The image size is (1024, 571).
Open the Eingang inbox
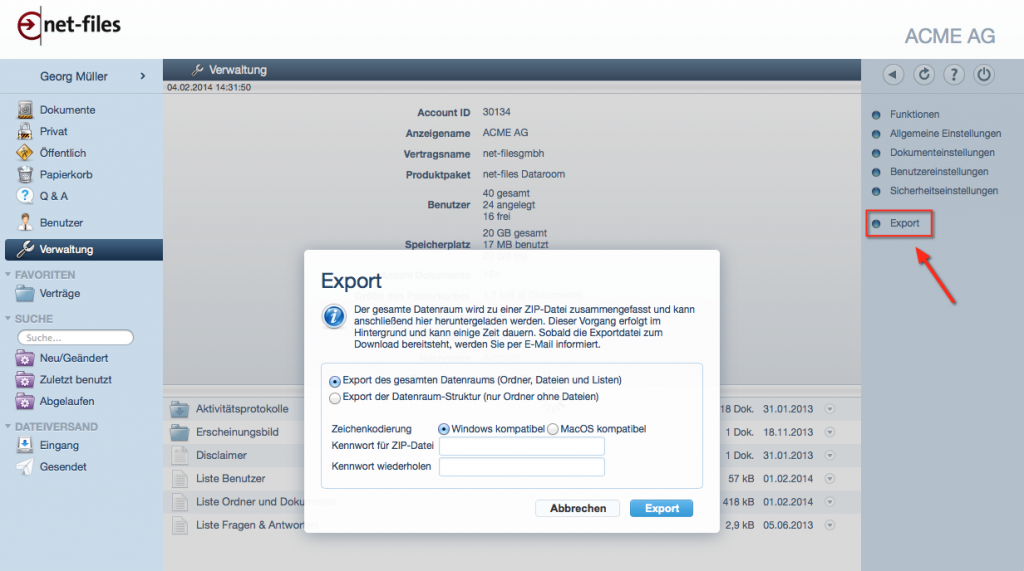pos(59,445)
